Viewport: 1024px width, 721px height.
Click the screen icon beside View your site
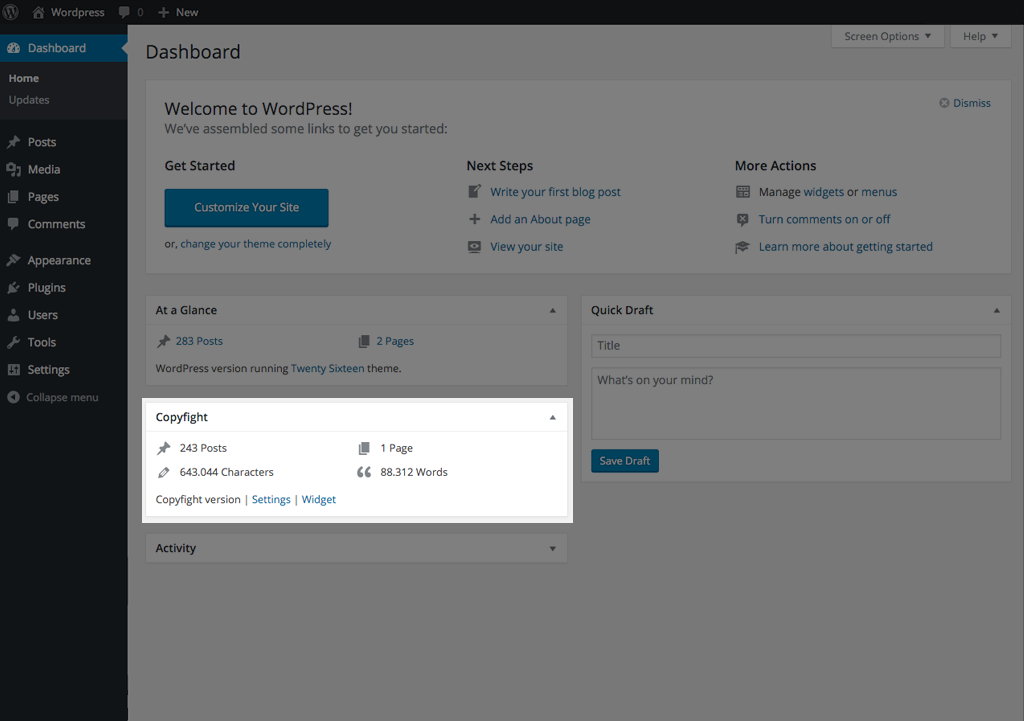coord(475,247)
